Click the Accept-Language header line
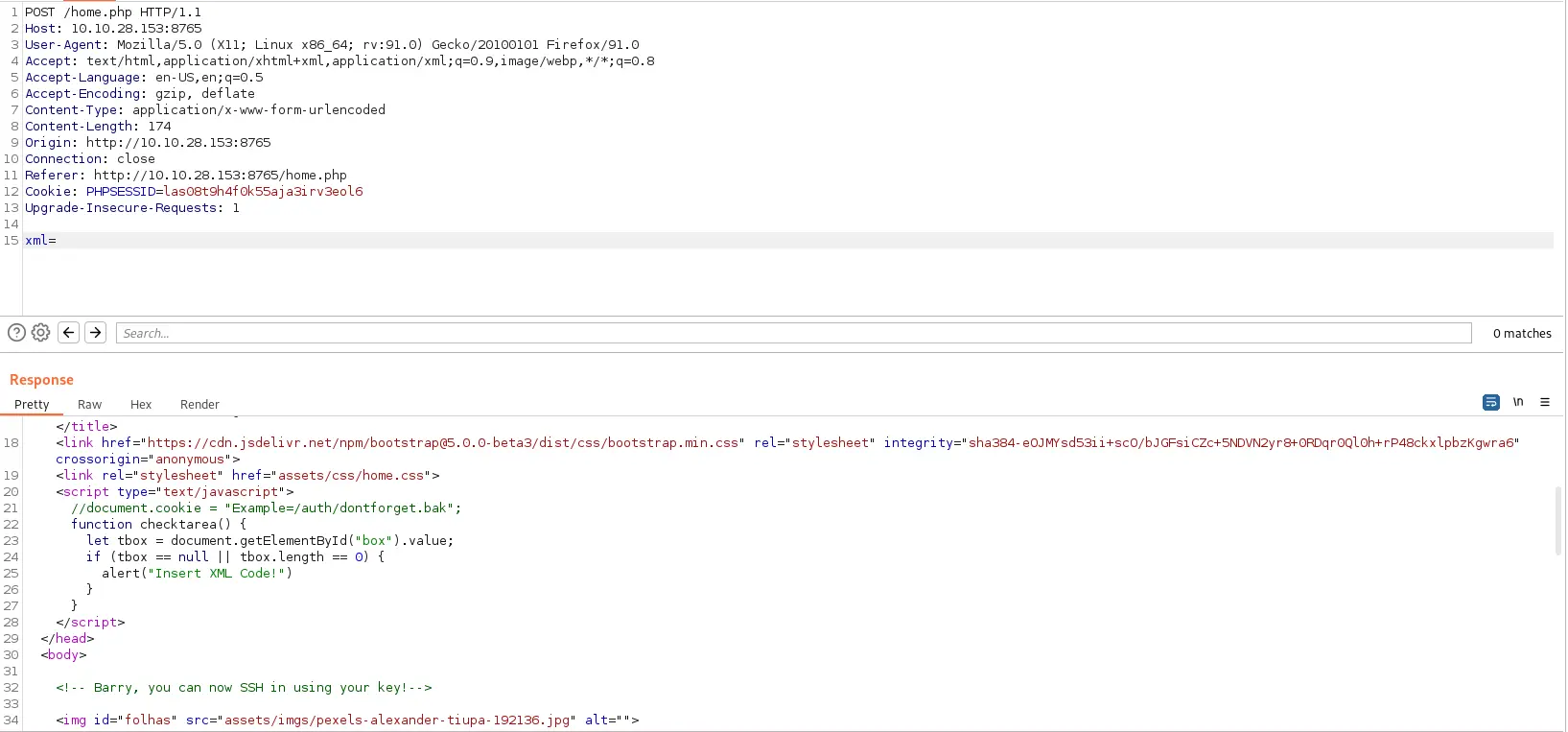This screenshot has height=732, width=1568. 144,78
